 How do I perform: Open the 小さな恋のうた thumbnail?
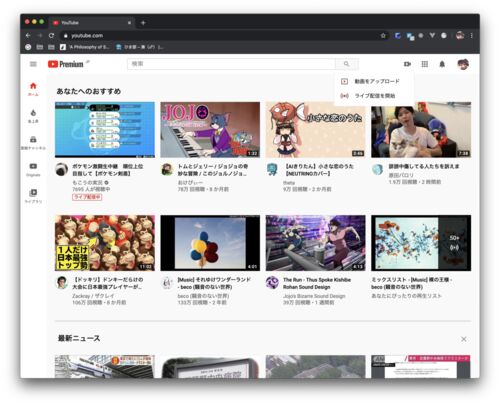point(315,130)
